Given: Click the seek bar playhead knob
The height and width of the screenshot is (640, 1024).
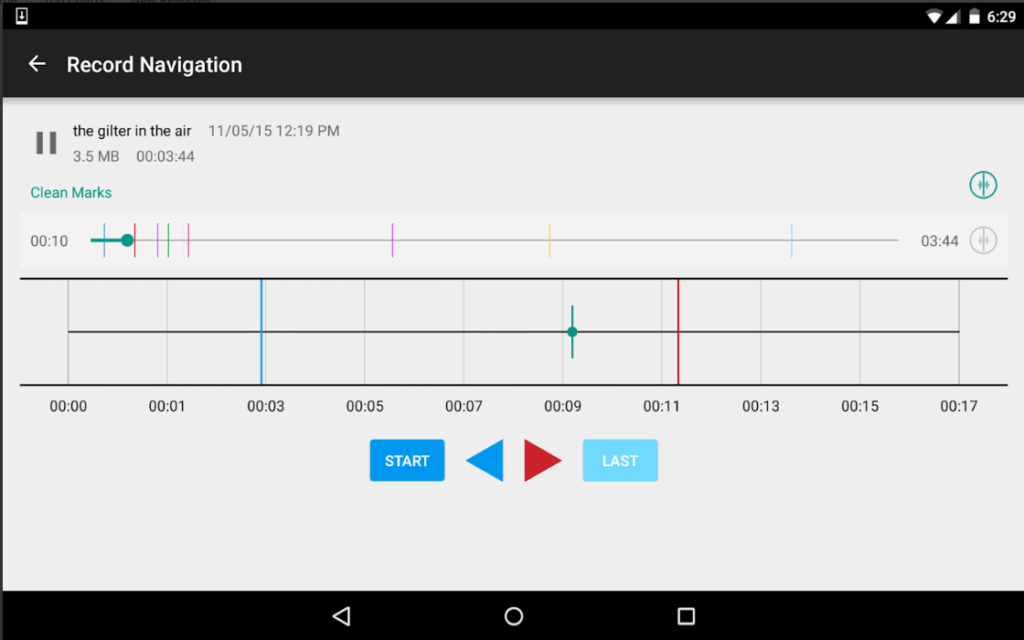Looking at the screenshot, I should 127,240.
